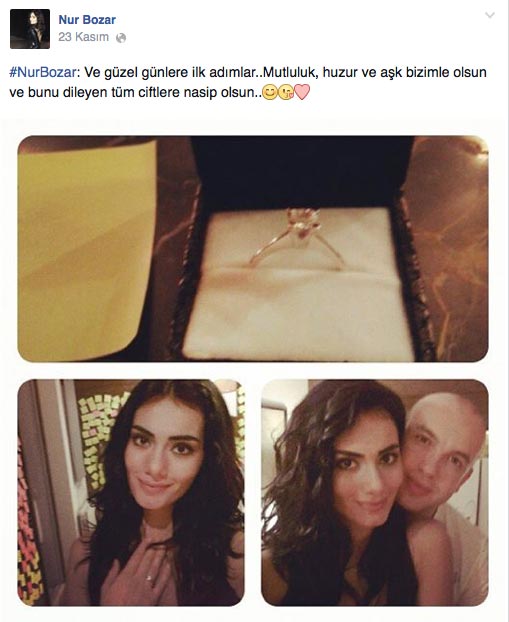This screenshot has height=622, width=509.
Task: Open the woman's solo selfie photo
Action: point(131,492)
